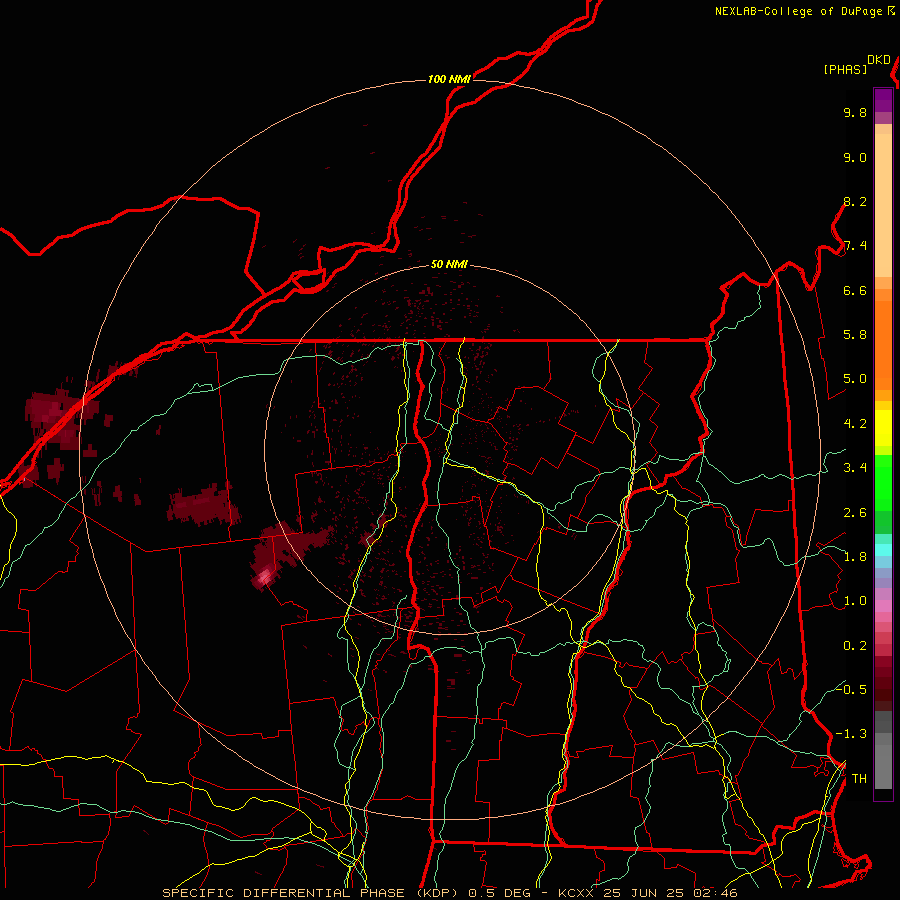Click the 2.6 scale value
This screenshot has height=900, width=900.
click(x=855, y=513)
